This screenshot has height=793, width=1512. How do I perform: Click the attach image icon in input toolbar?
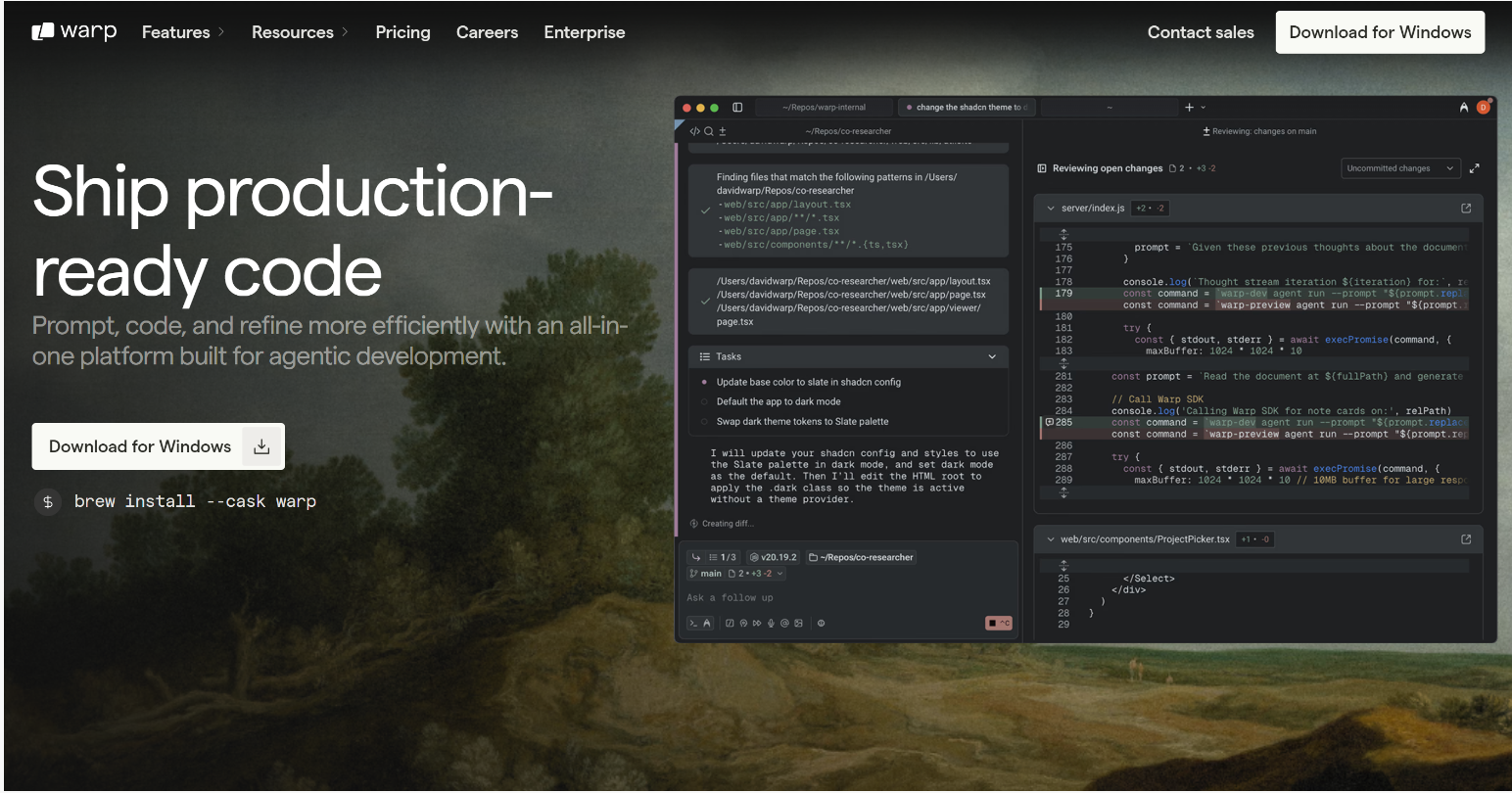tap(798, 623)
